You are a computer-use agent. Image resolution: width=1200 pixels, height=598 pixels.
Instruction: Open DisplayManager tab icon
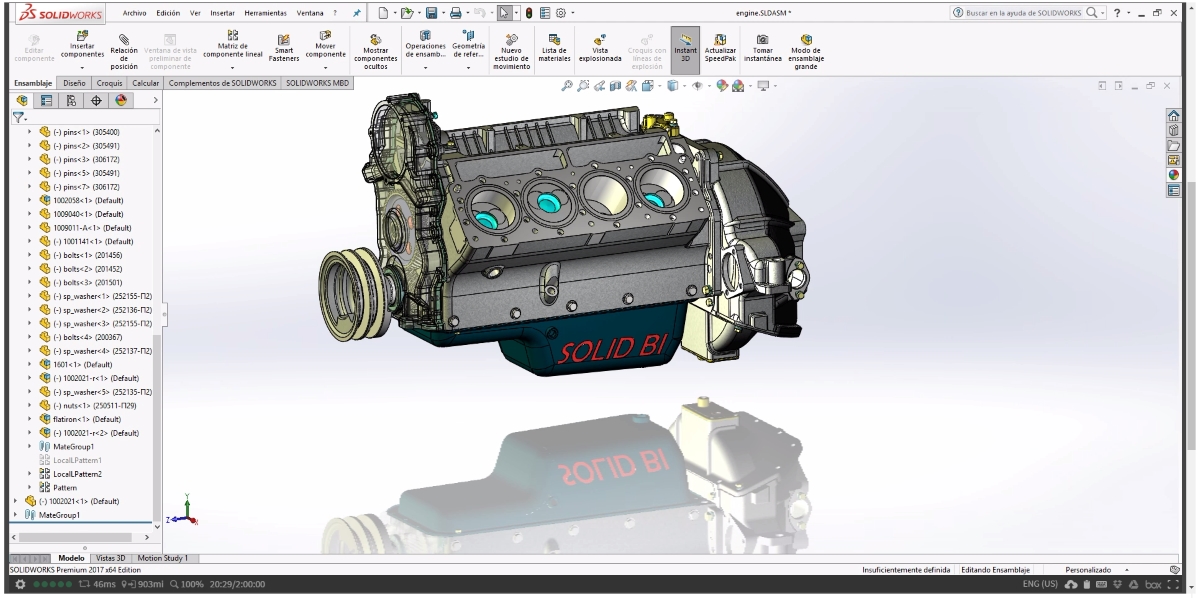click(121, 100)
